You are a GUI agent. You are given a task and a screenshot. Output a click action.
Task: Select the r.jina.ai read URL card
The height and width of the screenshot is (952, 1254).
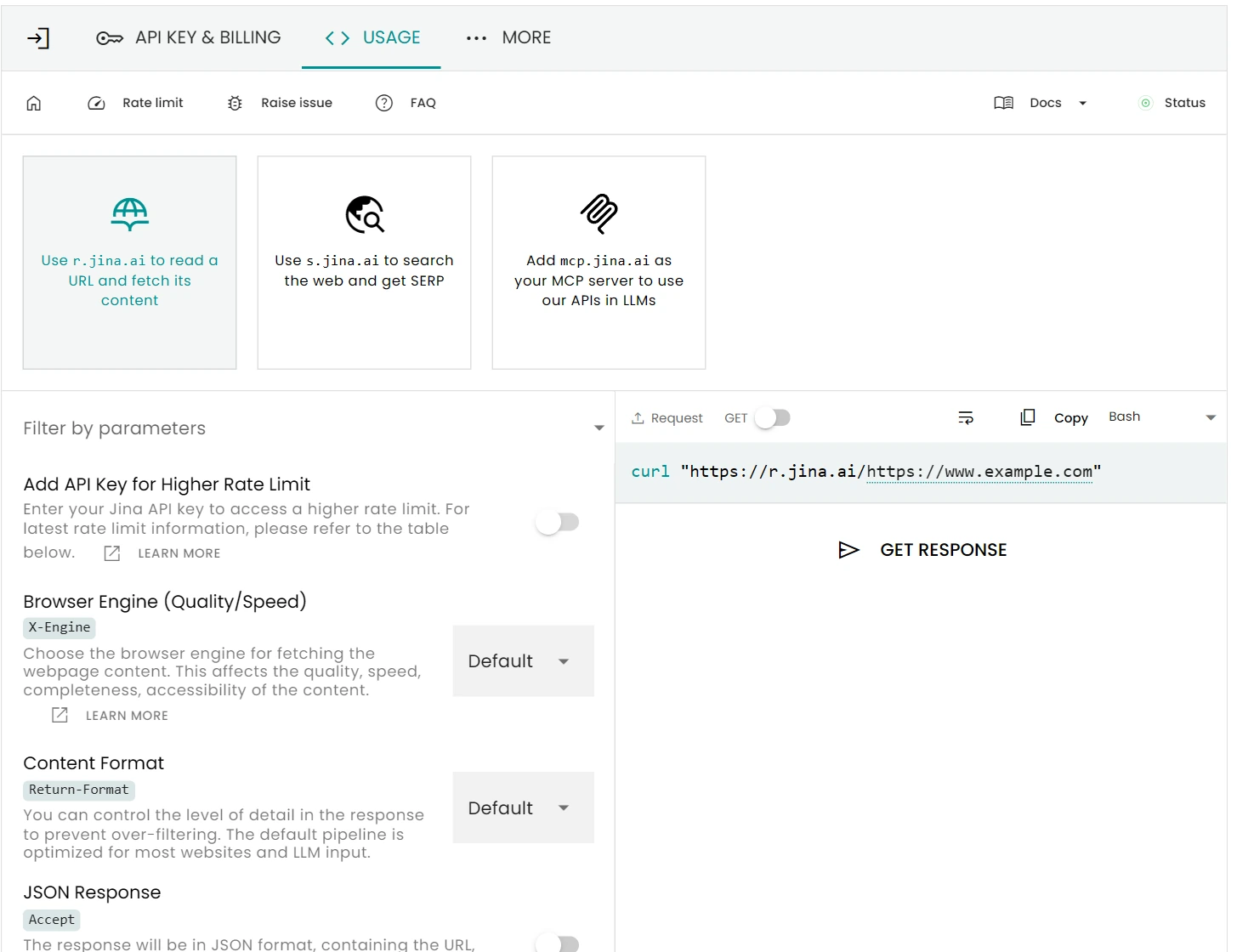(x=130, y=263)
